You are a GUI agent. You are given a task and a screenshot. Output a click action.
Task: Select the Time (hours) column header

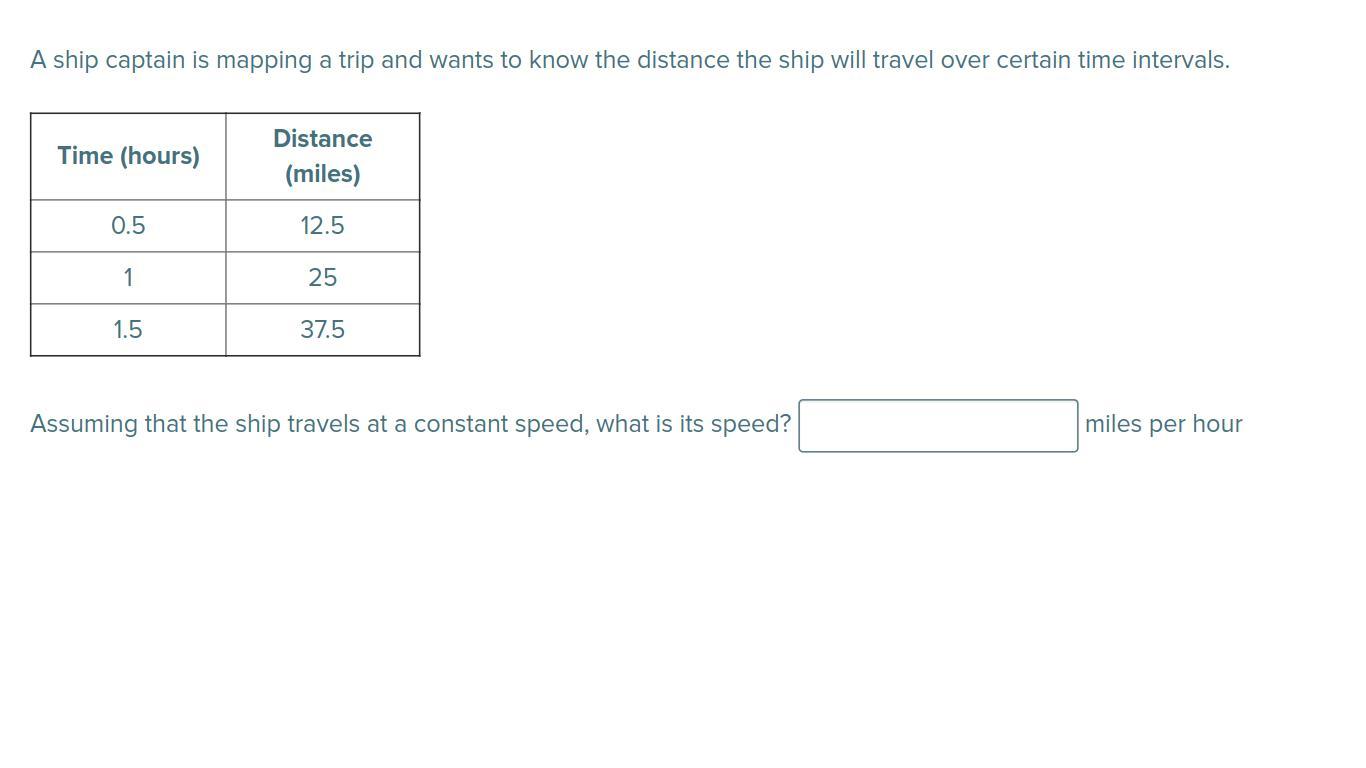click(x=128, y=156)
